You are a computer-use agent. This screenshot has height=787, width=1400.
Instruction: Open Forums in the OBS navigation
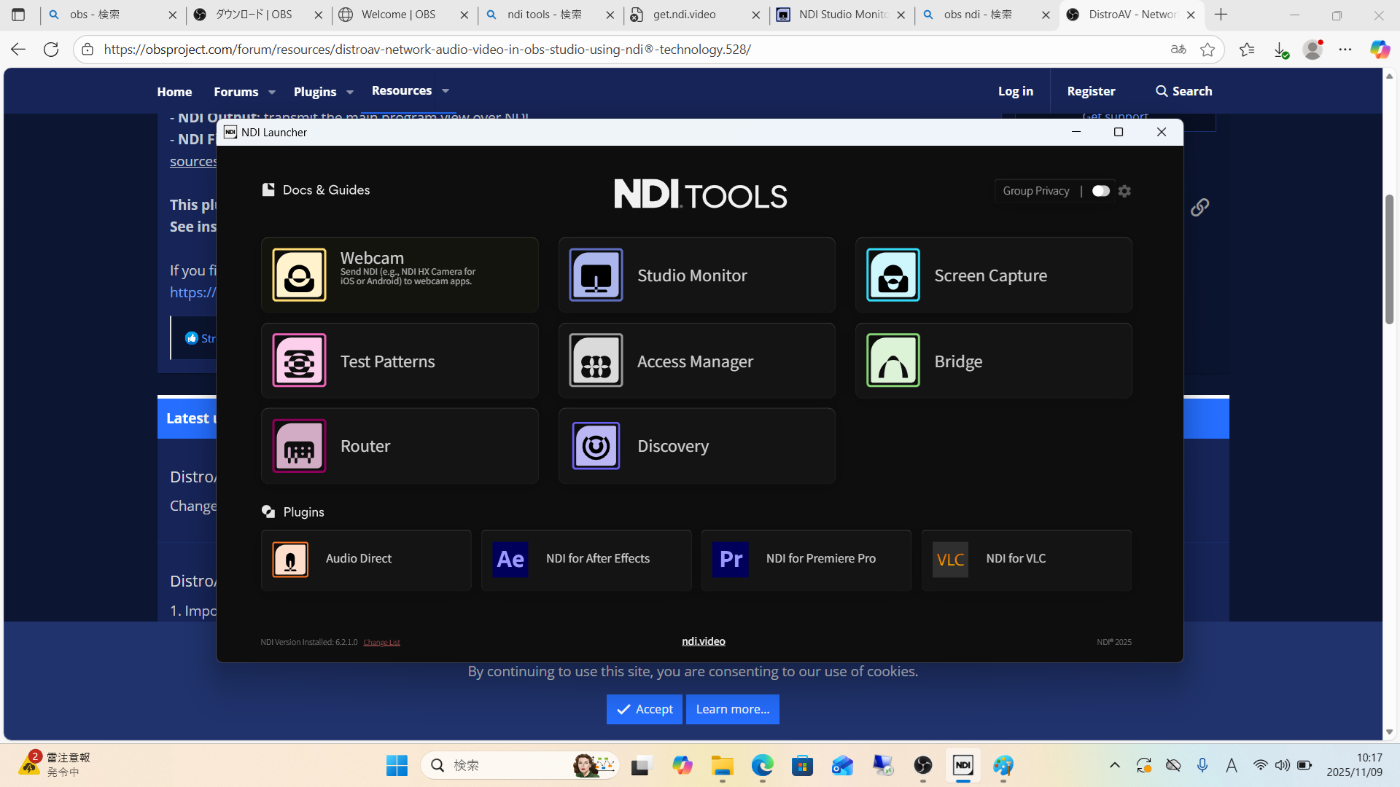tap(236, 91)
